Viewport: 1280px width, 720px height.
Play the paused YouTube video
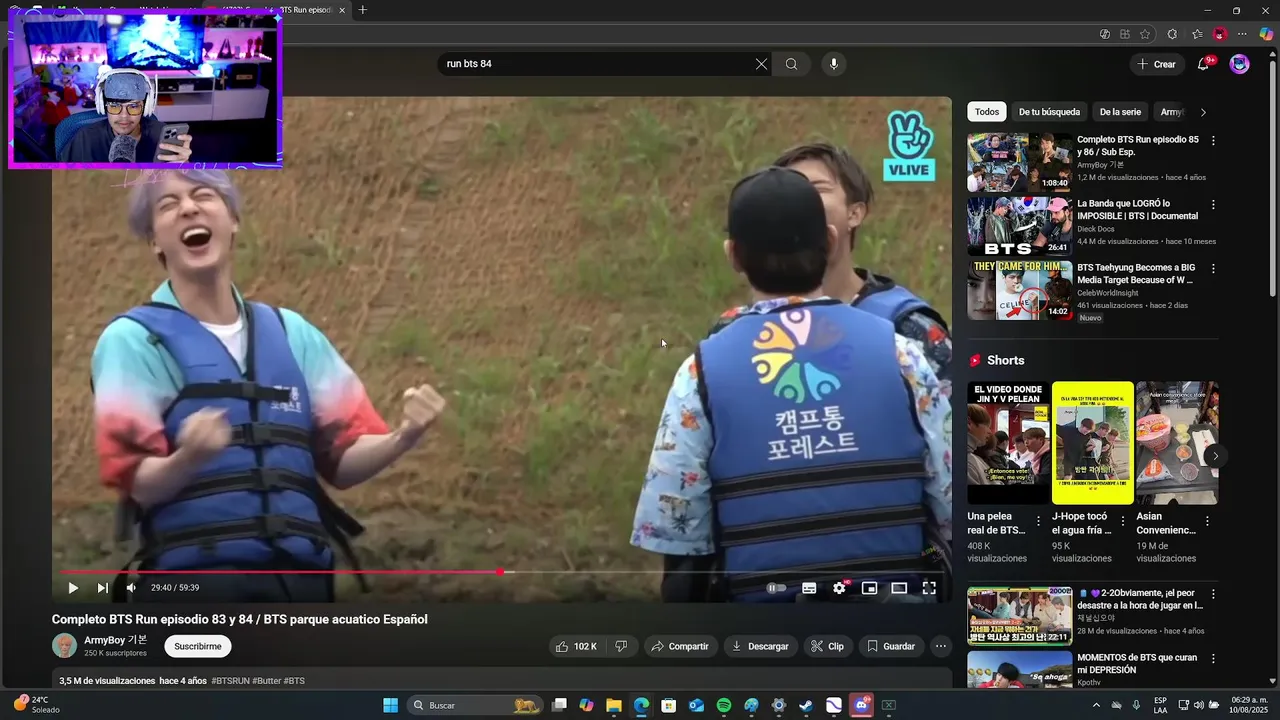[x=73, y=588]
